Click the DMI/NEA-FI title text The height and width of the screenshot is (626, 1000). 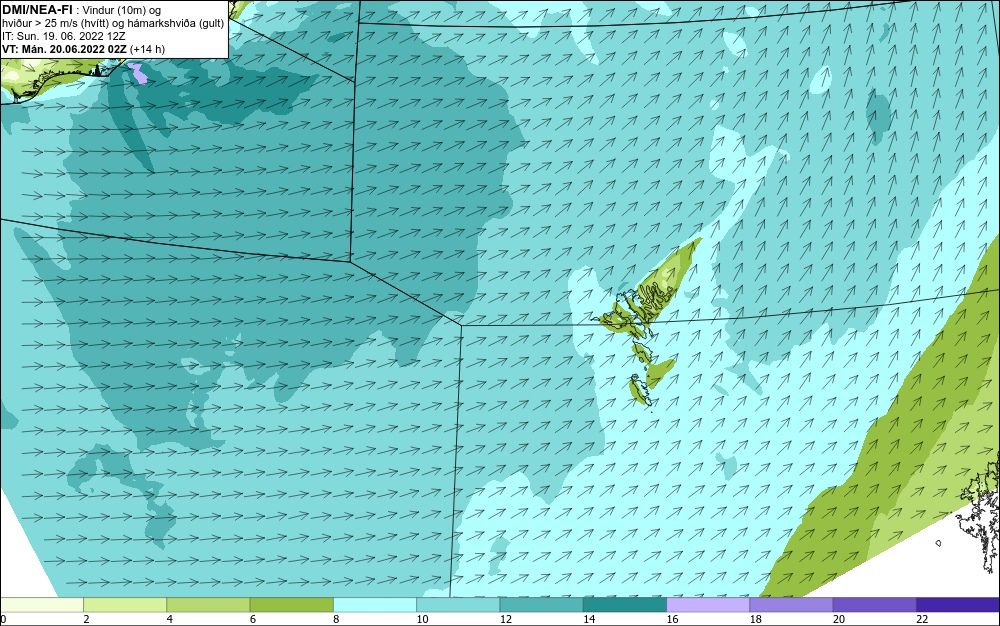37,9
